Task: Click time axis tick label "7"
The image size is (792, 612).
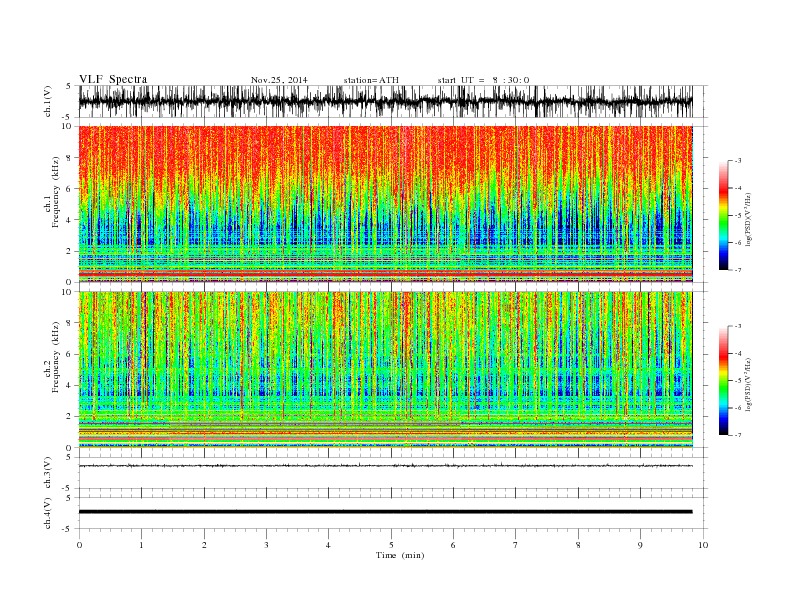Action: coord(516,545)
